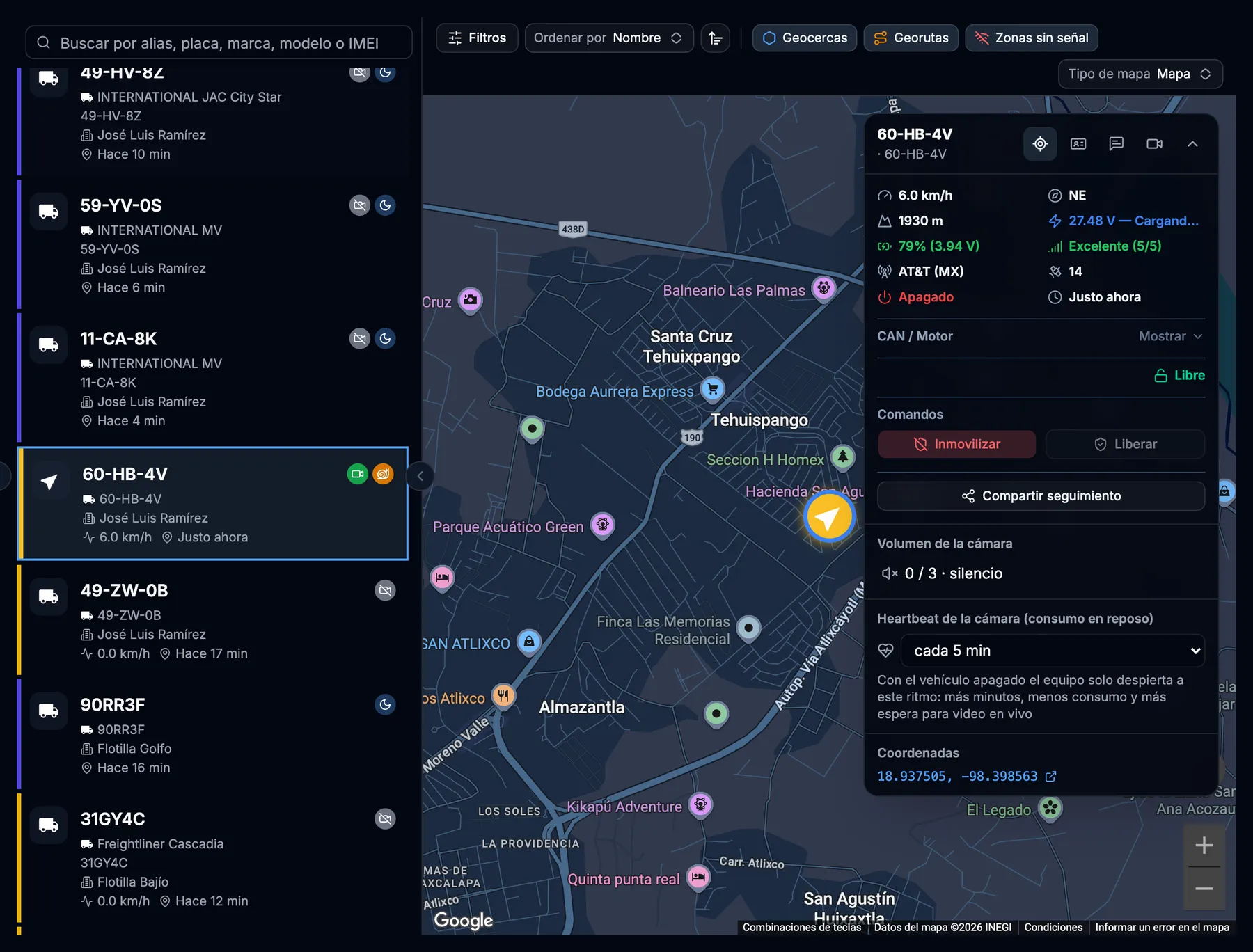1253x952 pixels.
Task: Click El Legado map pin
Action: [1050, 808]
